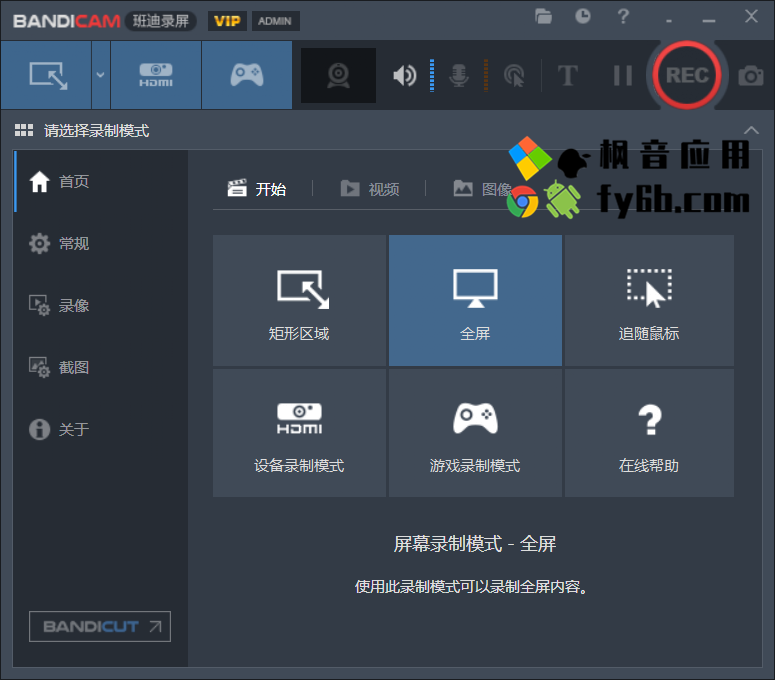Minimize the Bandicam window
The width and height of the screenshot is (775, 680).
tap(709, 20)
